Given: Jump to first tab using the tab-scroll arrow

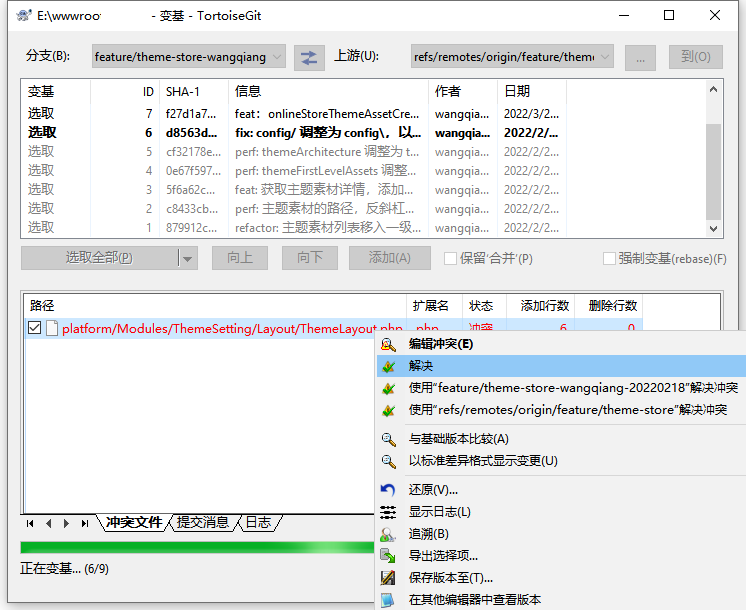Looking at the screenshot, I should coord(30,523).
